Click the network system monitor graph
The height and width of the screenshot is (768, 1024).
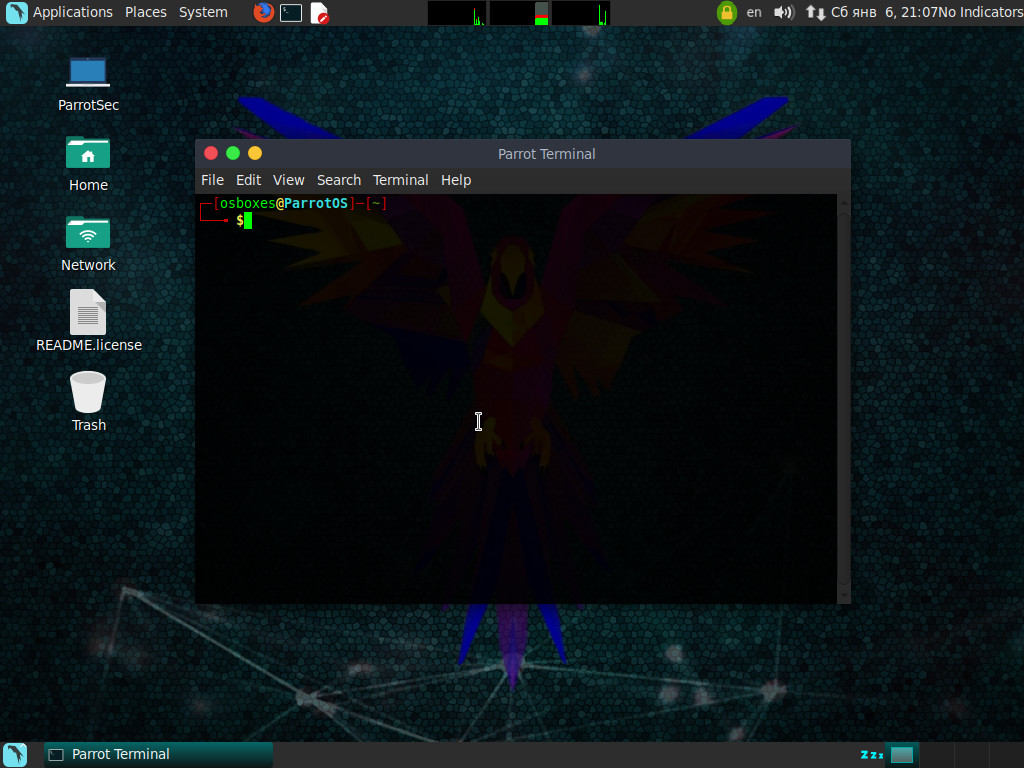pos(581,13)
